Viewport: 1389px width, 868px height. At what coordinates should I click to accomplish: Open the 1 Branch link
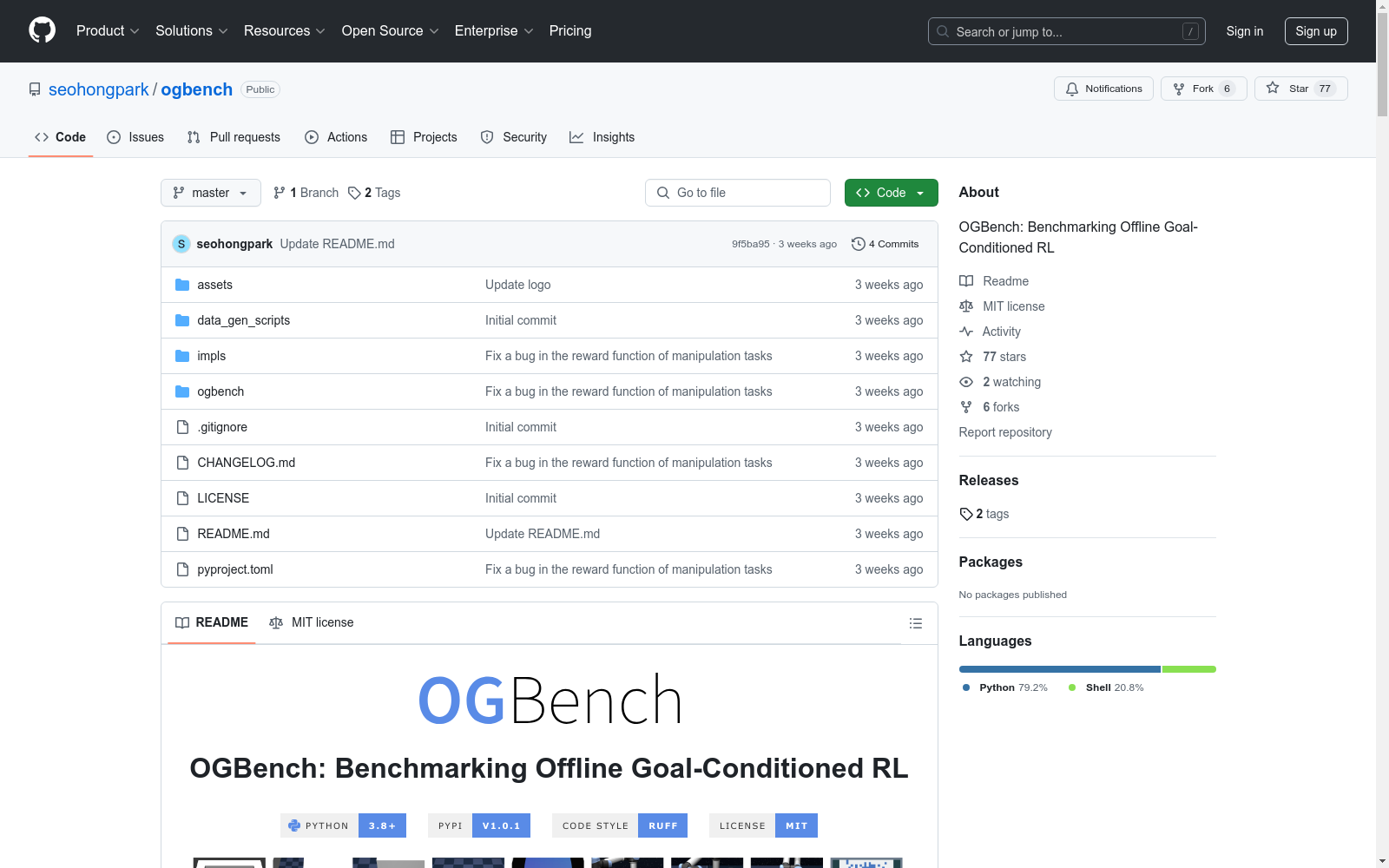point(306,193)
